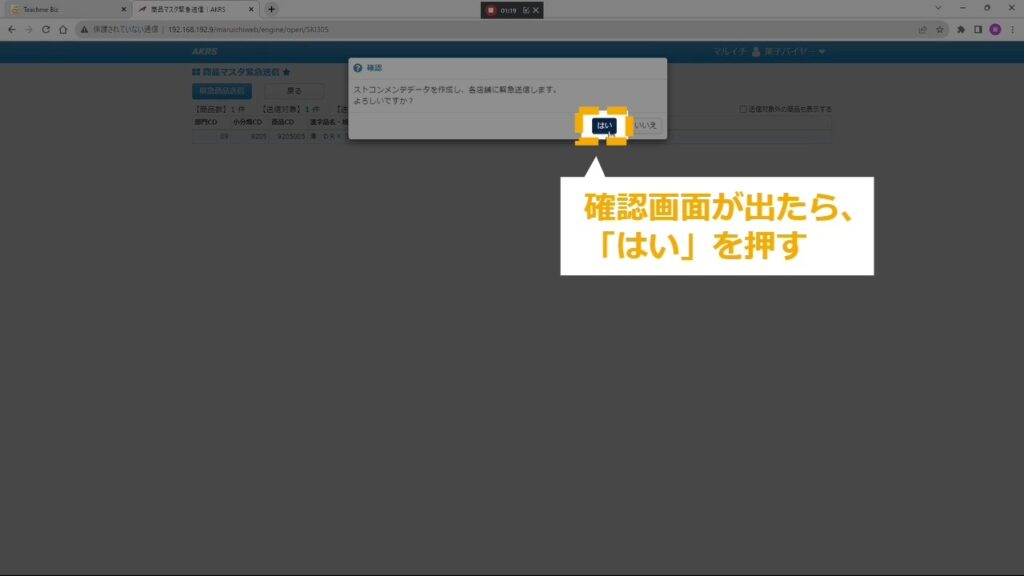Click the red stop recording button

pyautogui.click(x=491, y=10)
